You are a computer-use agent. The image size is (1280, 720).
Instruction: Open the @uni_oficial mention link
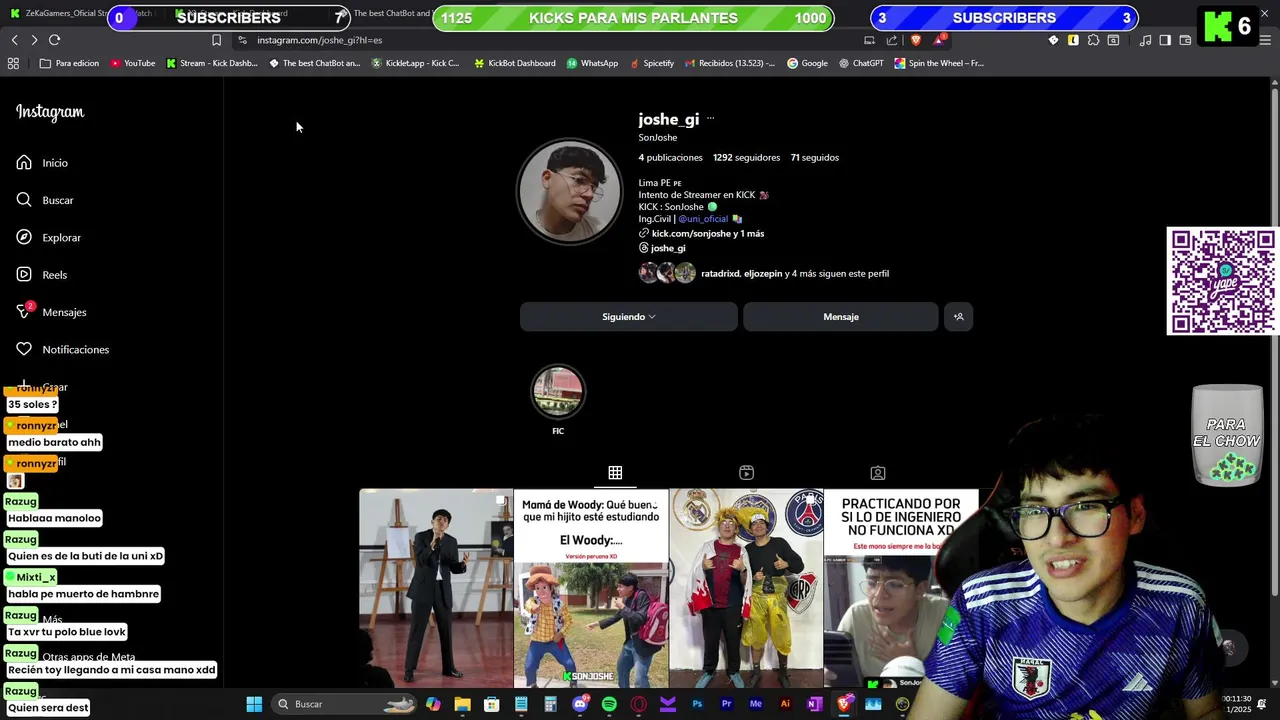(x=703, y=219)
